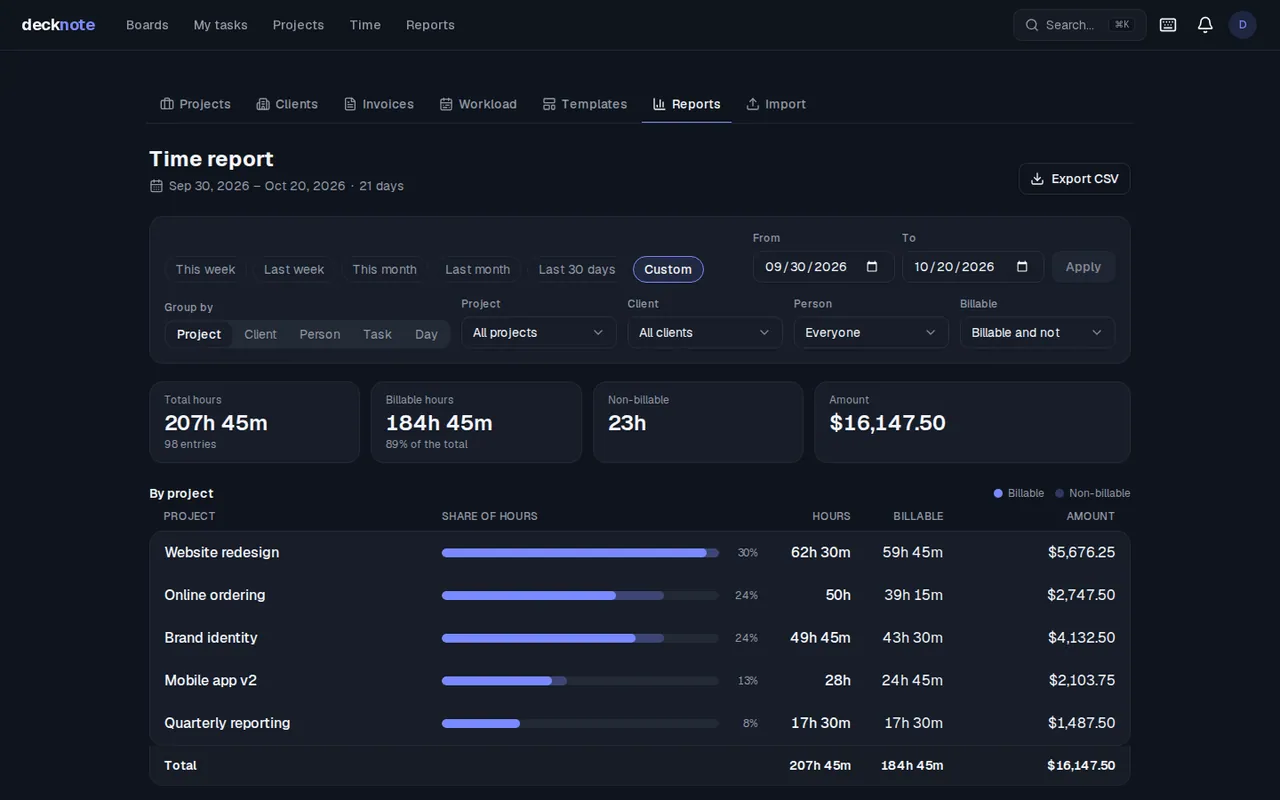Open notifications bell
1280x800 pixels.
point(1205,25)
